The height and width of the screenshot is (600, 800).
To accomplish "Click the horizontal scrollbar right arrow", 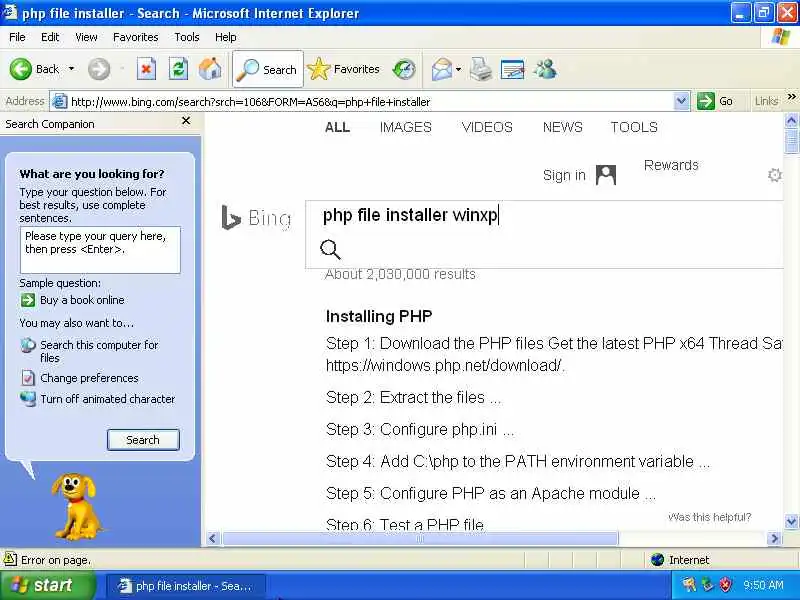I will [774, 538].
